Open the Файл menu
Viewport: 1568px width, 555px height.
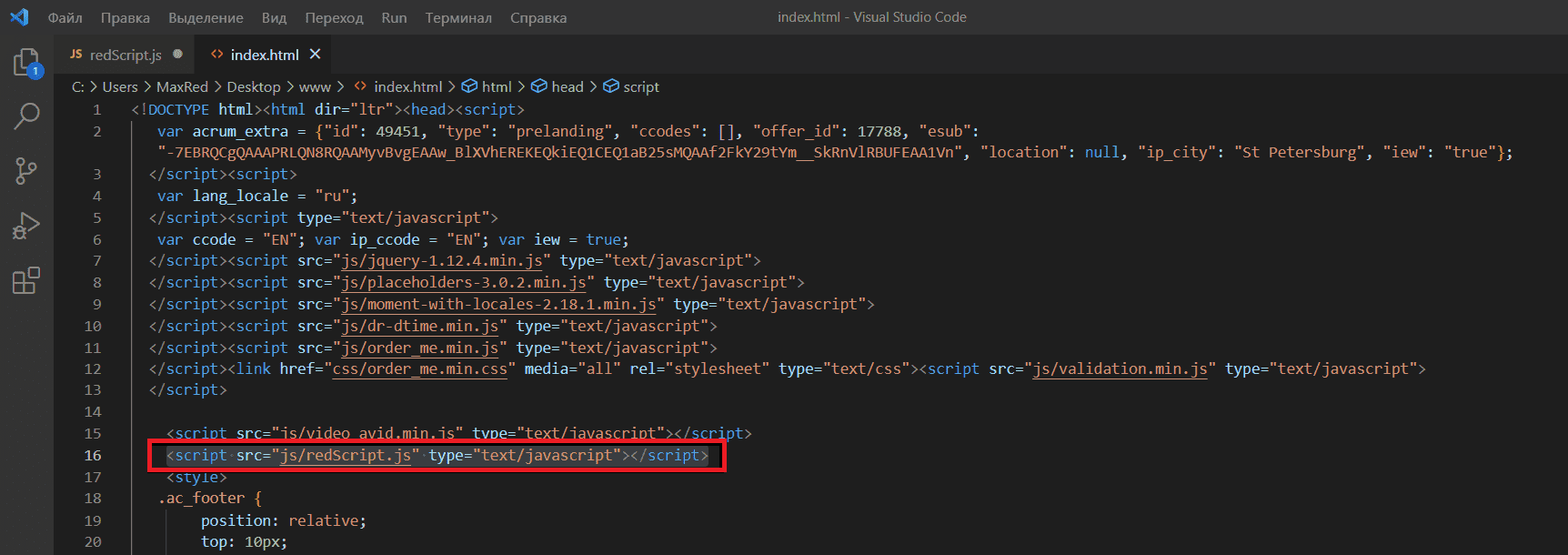point(65,17)
